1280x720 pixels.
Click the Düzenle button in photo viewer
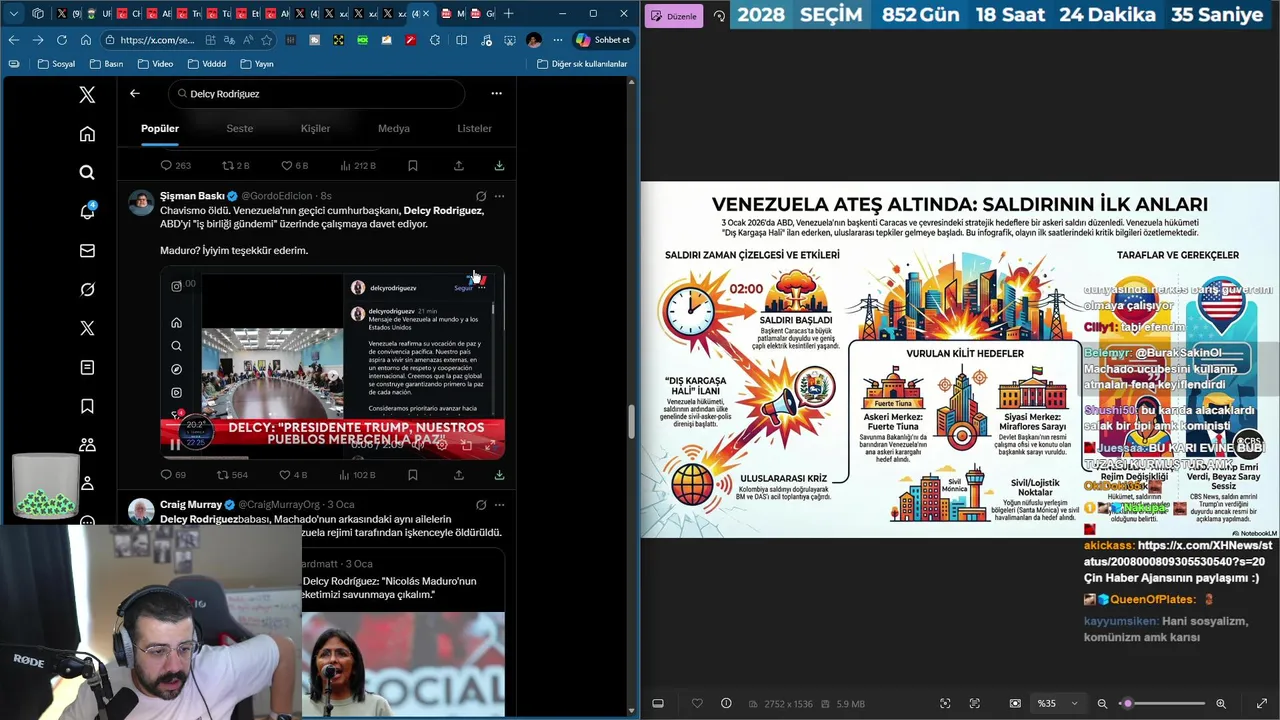click(674, 16)
